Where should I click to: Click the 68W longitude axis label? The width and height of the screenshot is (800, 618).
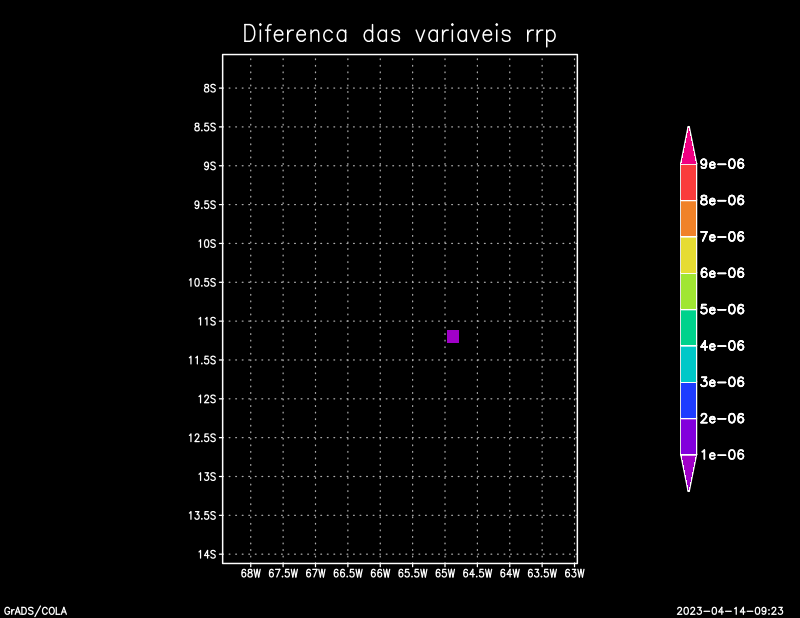[250, 574]
